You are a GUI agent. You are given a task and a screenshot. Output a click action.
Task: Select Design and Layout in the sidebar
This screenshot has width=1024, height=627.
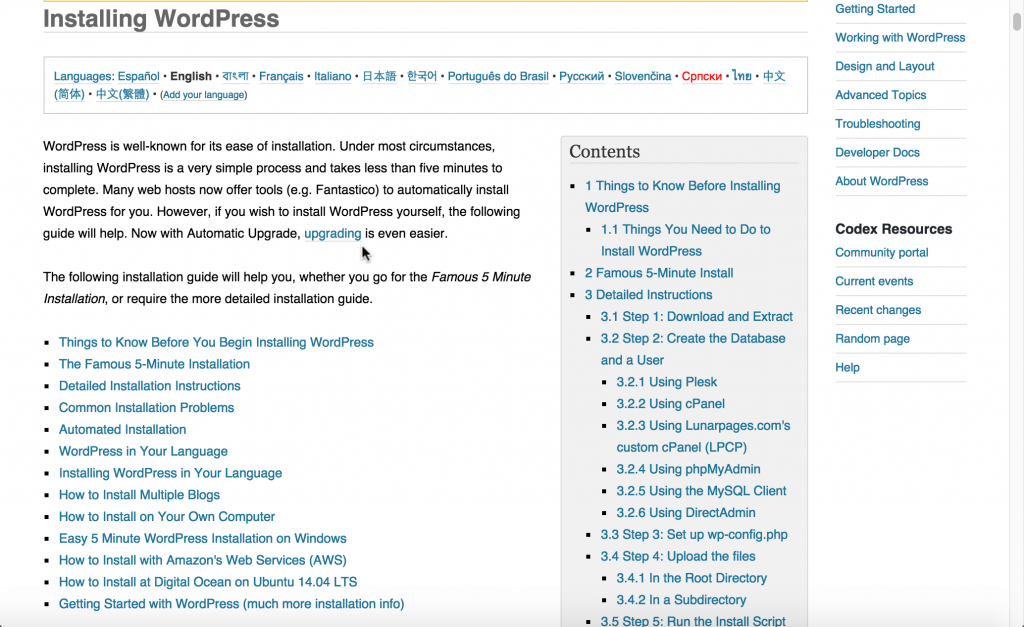click(x=885, y=67)
